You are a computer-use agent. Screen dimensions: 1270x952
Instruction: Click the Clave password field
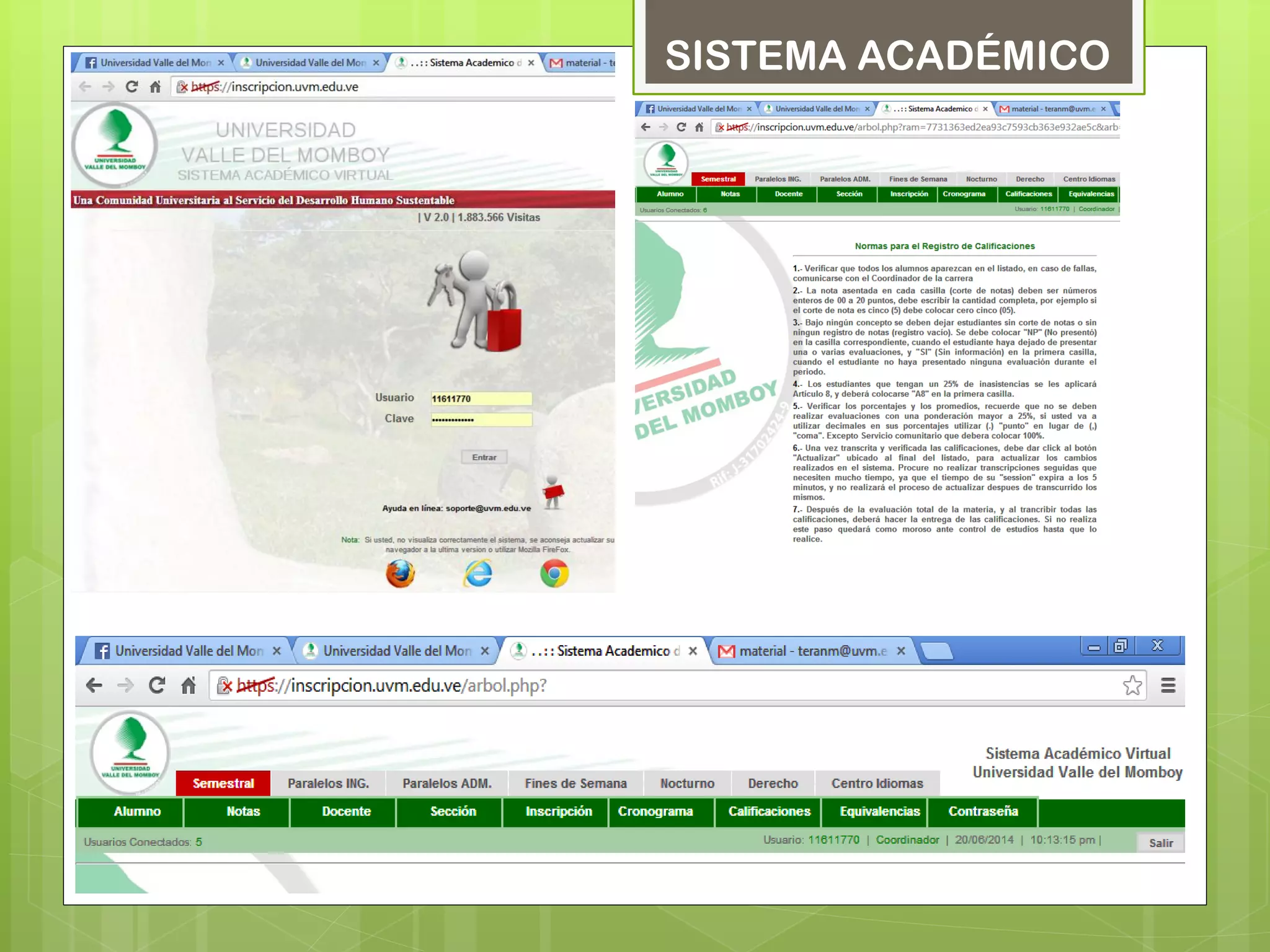click(481, 420)
